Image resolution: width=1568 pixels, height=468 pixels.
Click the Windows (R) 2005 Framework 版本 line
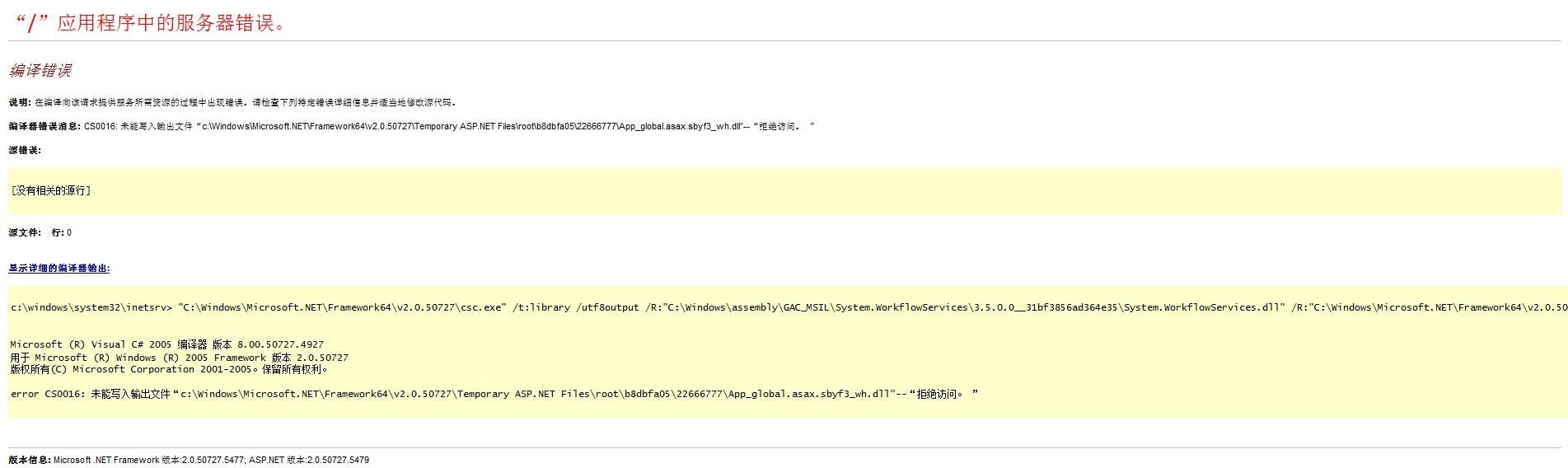point(179,358)
